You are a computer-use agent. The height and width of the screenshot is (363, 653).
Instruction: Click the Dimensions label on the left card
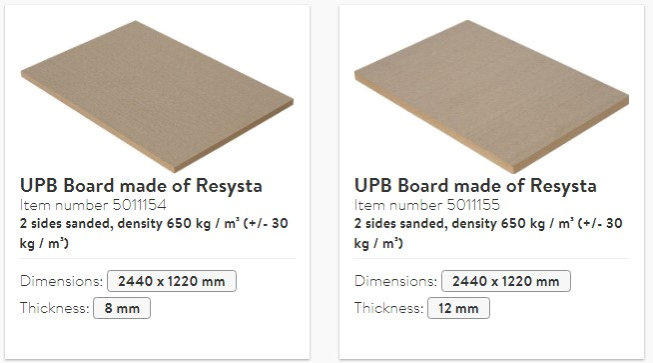point(61,281)
